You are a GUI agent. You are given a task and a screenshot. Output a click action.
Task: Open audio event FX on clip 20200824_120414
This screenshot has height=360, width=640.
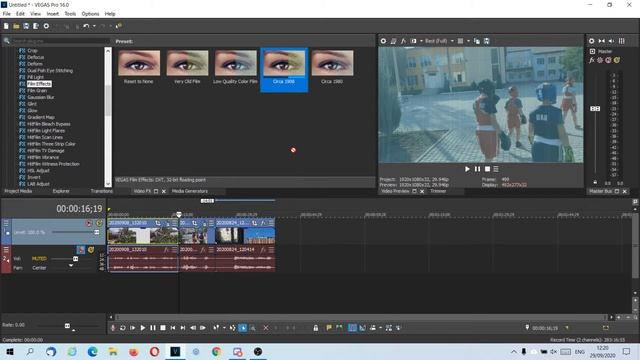click(x=263, y=249)
